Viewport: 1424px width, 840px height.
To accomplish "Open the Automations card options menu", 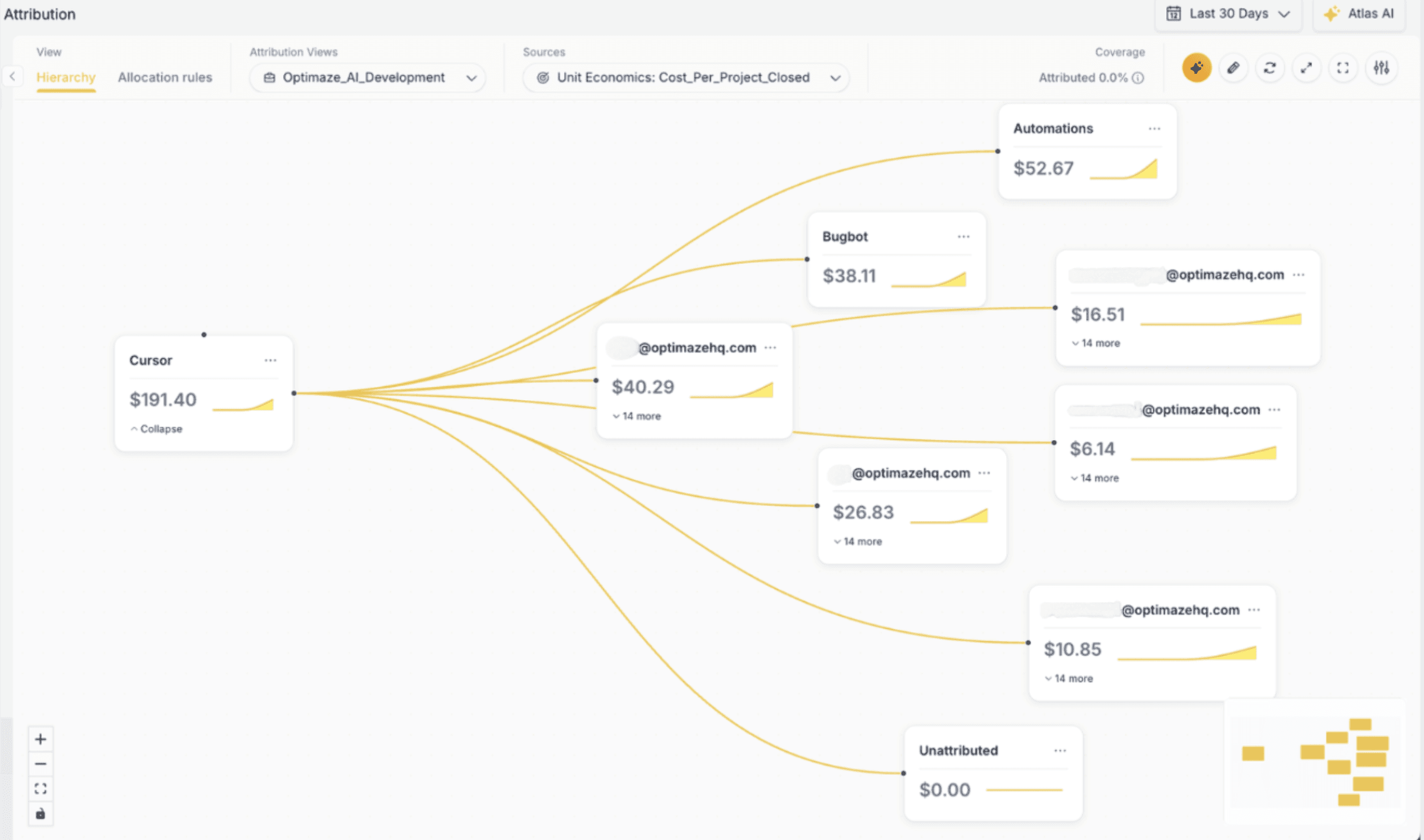I will coord(1155,129).
